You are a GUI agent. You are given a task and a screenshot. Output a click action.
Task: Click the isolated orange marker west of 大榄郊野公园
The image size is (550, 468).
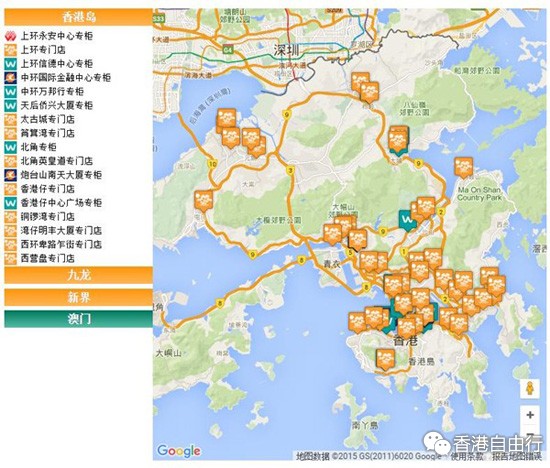click(203, 201)
